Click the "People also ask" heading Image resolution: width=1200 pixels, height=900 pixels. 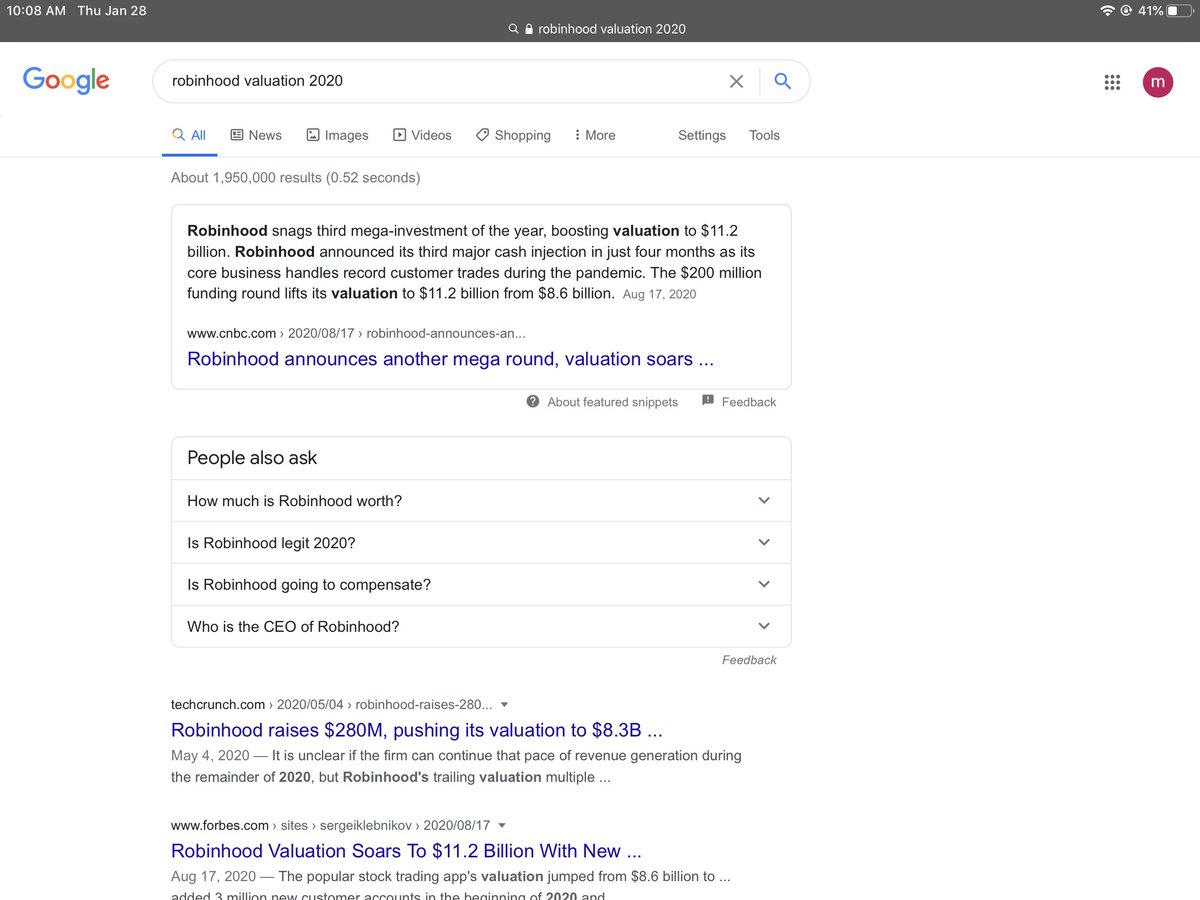pyautogui.click(x=252, y=458)
